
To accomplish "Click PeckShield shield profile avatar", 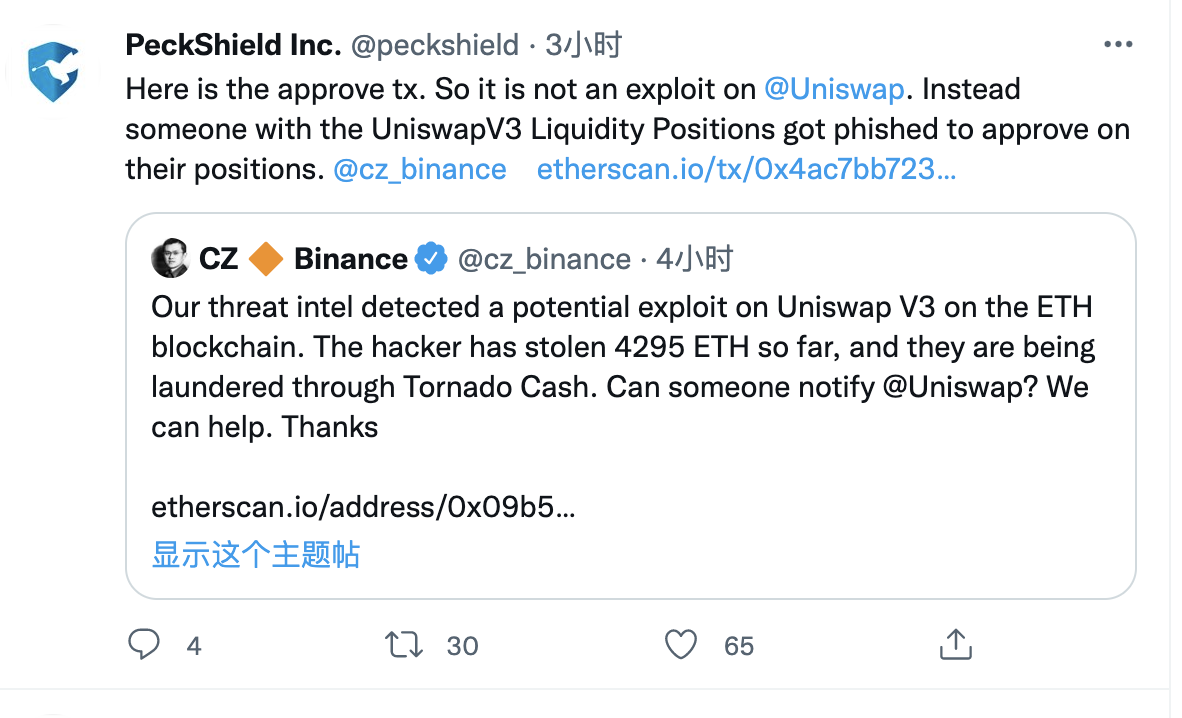I will (53, 72).
